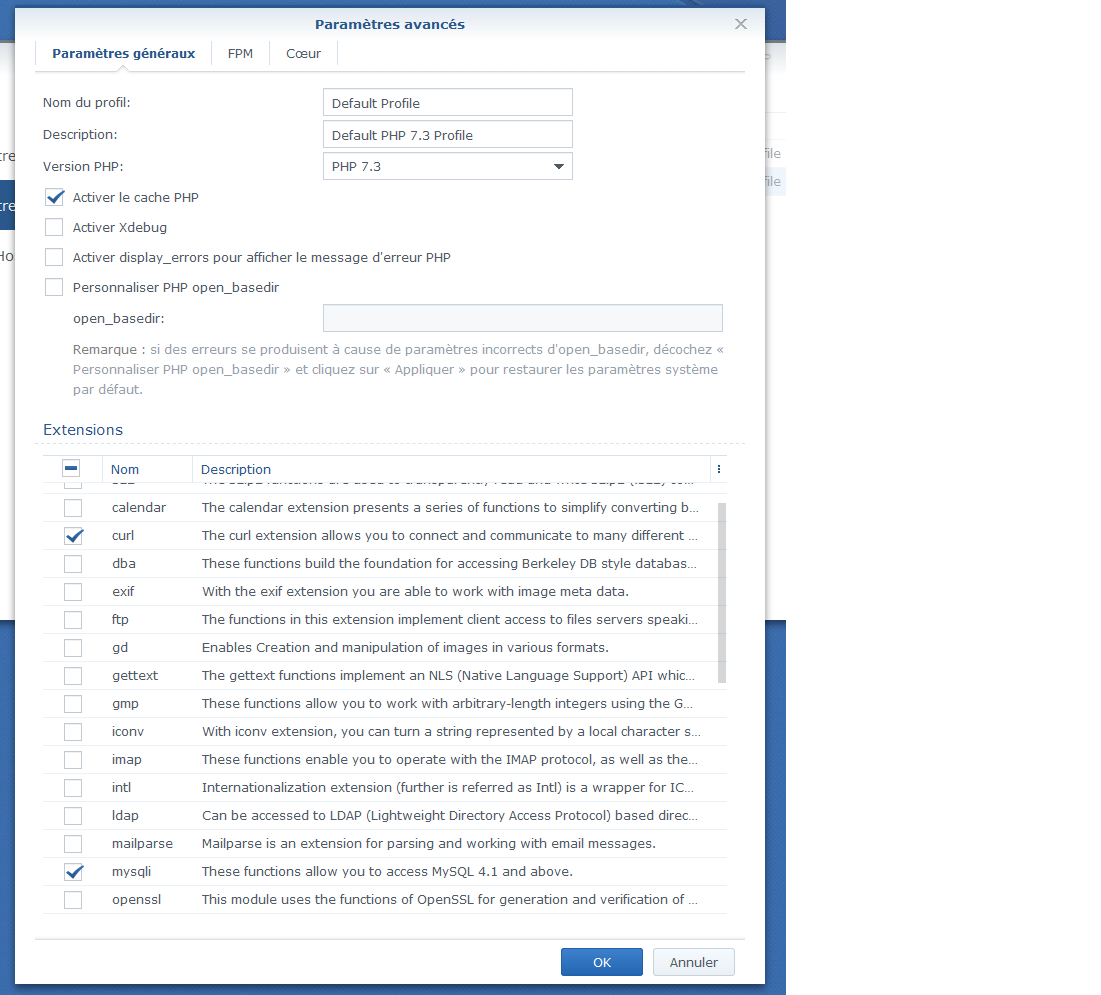Uncheck the mysqli extension
Image resolution: width=1101 pixels, height=995 pixels.
(73, 872)
